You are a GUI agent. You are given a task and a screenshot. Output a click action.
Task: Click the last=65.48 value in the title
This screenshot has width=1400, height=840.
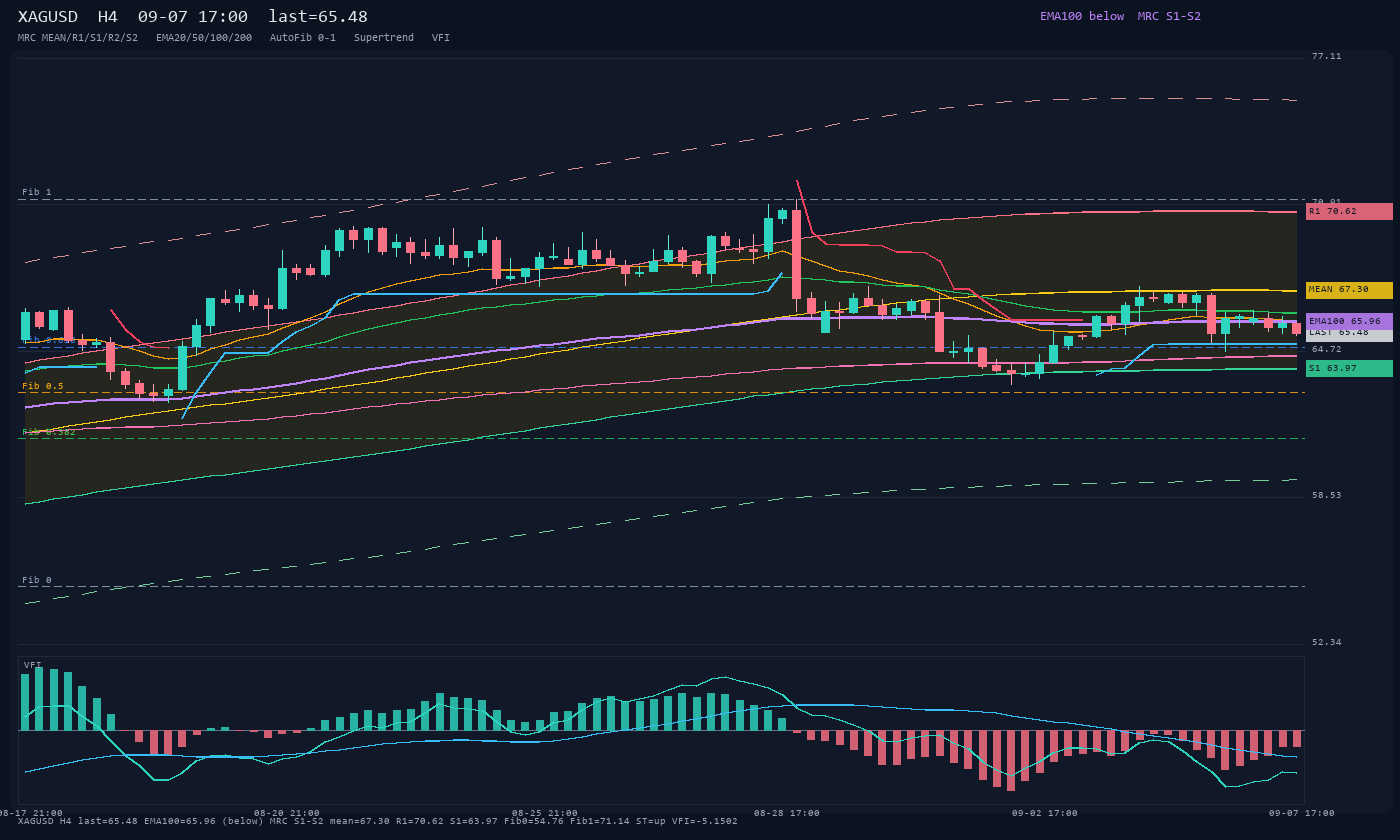point(318,17)
